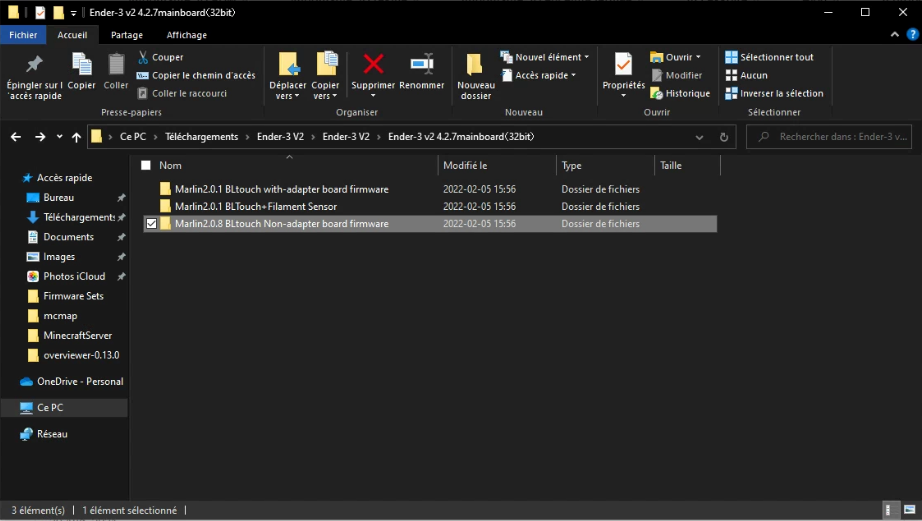Expand the Nouvel élément dropdown
The height and width of the screenshot is (521, 922).
(586, 57)
